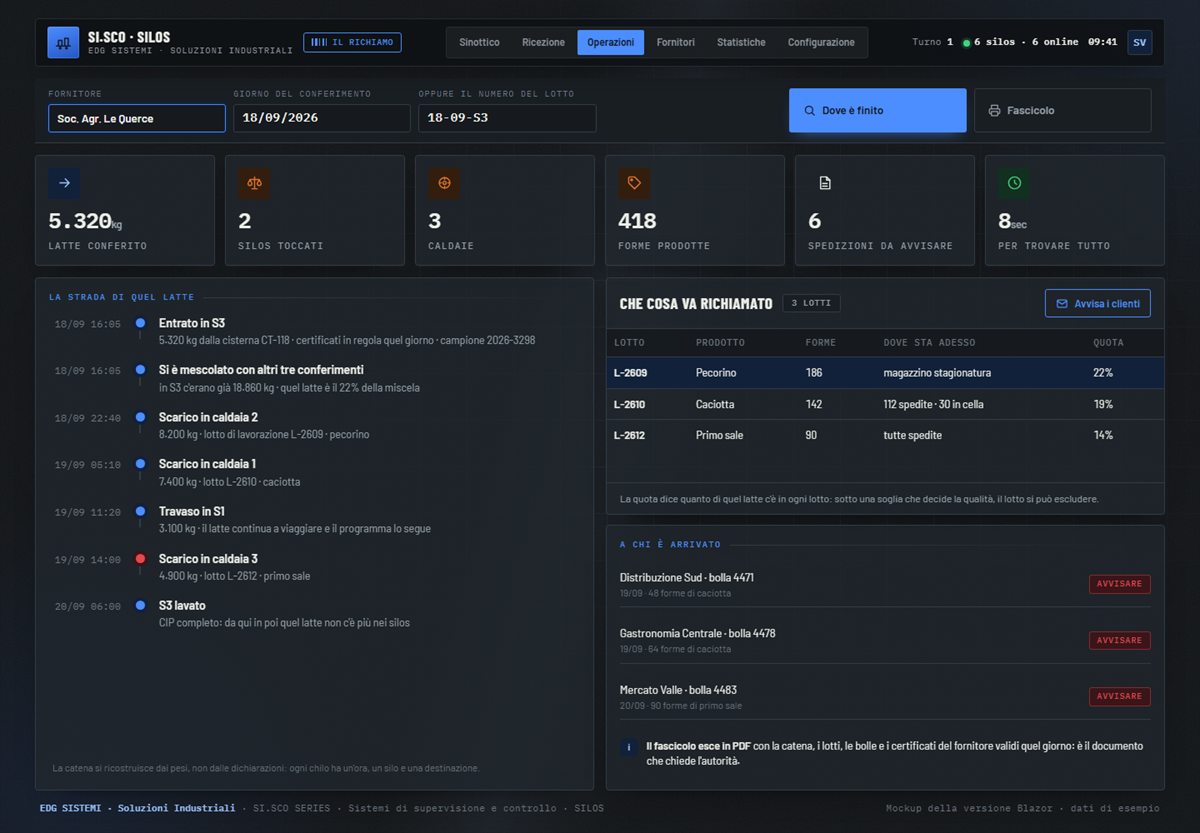Click the Fornitore input field
Screen dimensions: 1200x833
(137, 118)
